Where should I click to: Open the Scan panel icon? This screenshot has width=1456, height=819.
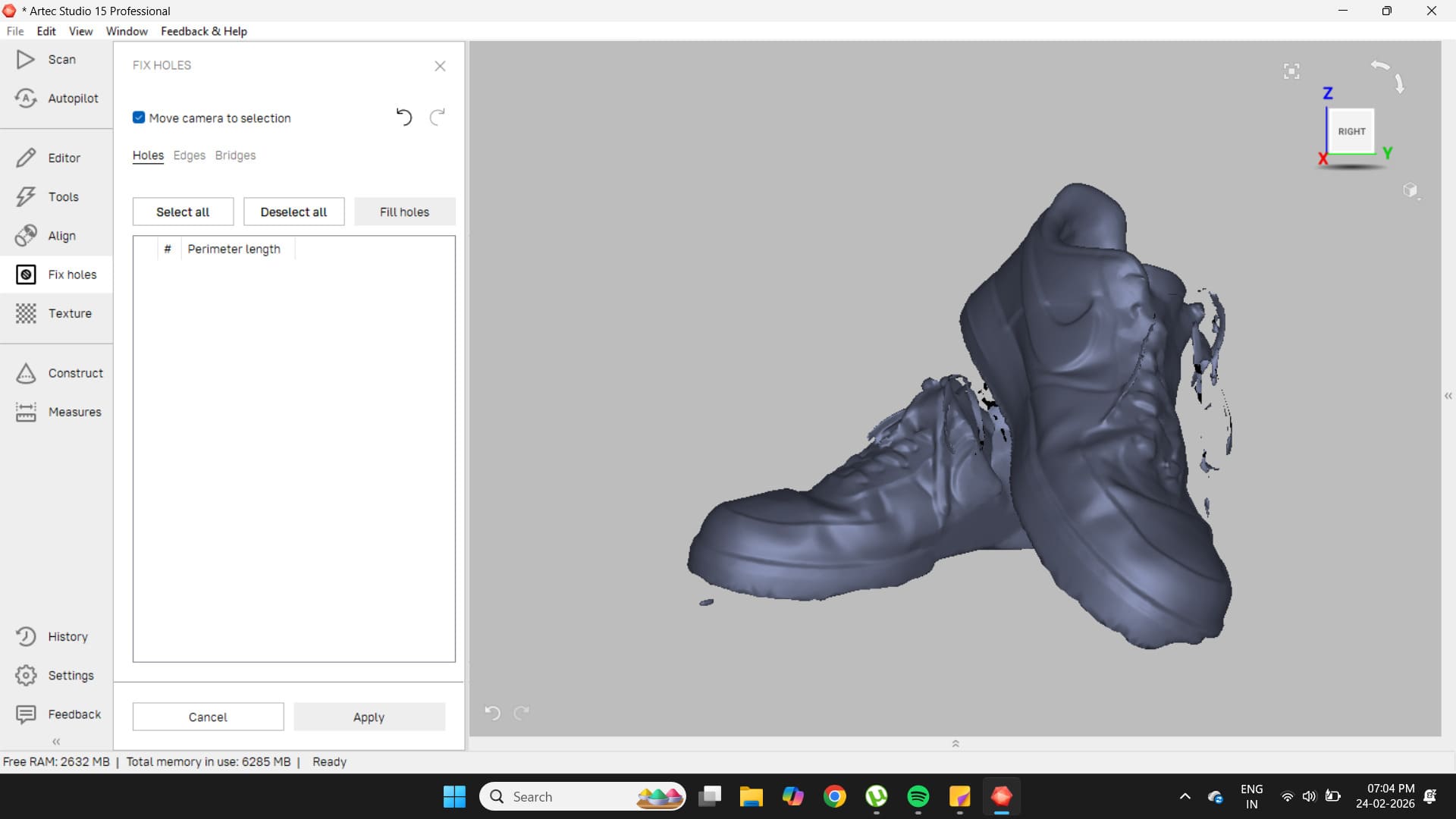click(26, 59)
